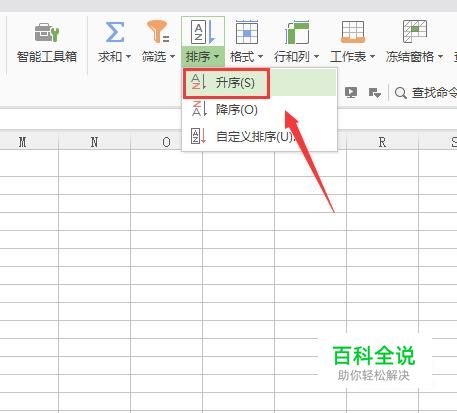Expand the Freeze Panes (冻结窗格) dropdown arrow
This screenshot has height=413, width=457.
pyautogui.click(x=440, y=57)
